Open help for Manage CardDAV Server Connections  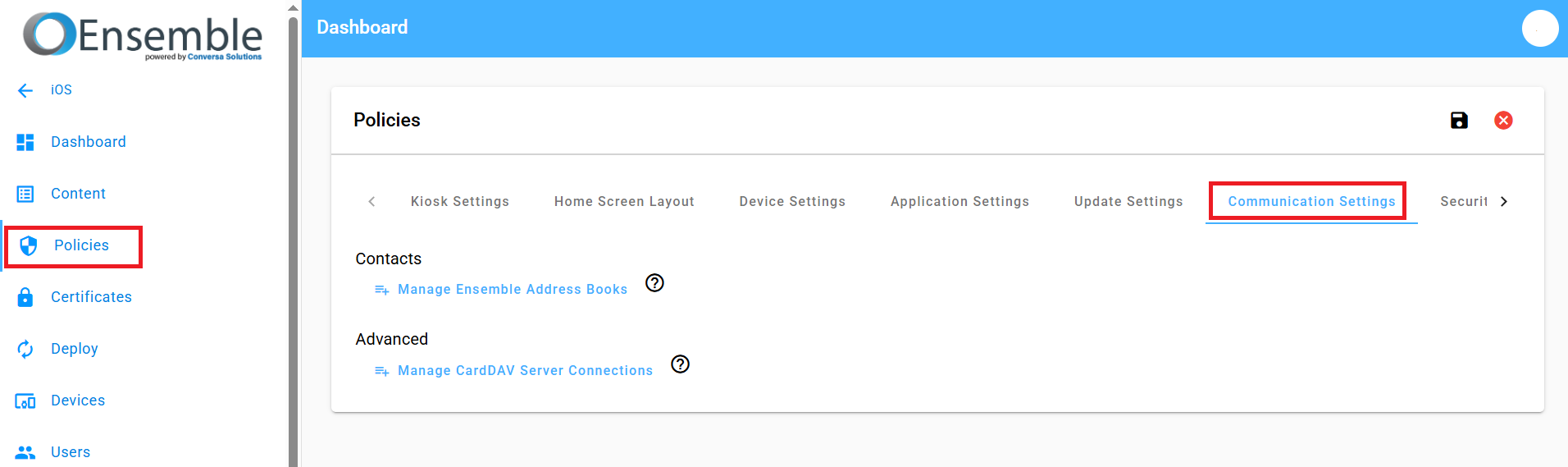pos(680,364)
